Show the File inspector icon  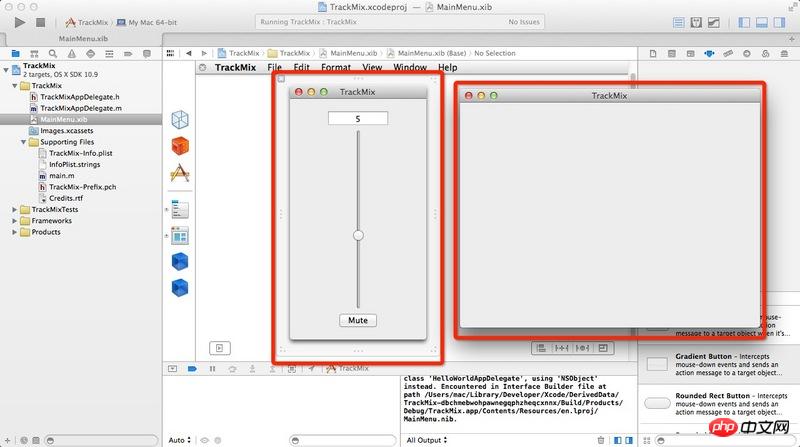[653, 54]
